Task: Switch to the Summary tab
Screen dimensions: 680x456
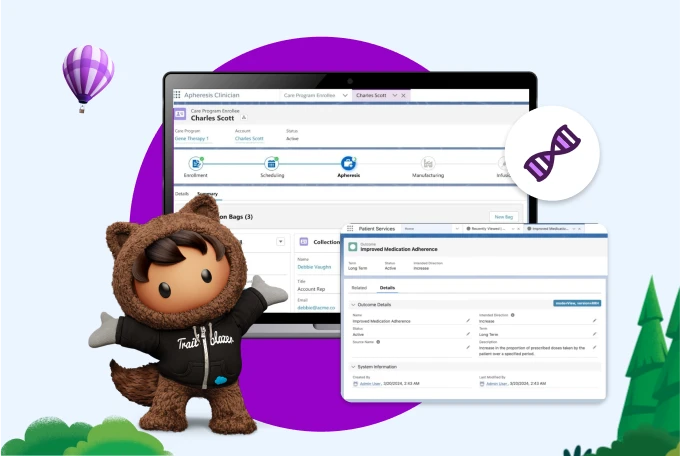Action: click(207, 194)
